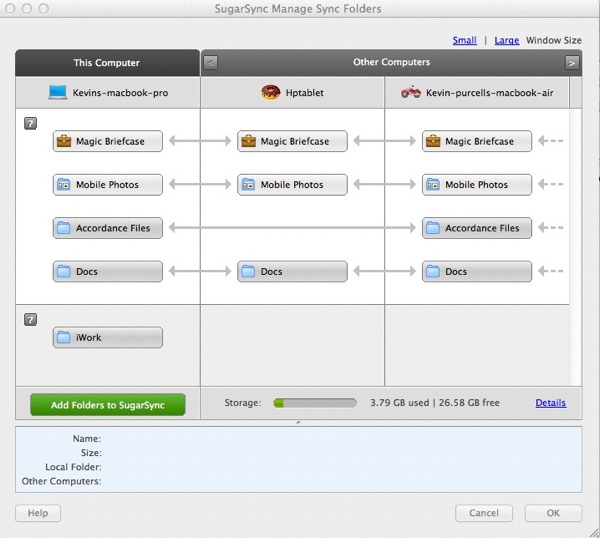Click the Cancel button
The width and height of the screenshot is (600, 538).
[x=484, y=513]
